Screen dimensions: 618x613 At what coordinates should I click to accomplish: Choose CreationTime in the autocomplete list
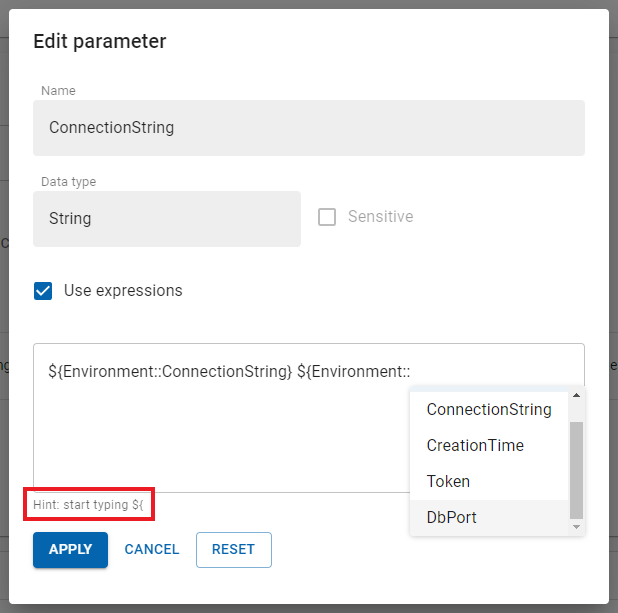pos(474,445)
